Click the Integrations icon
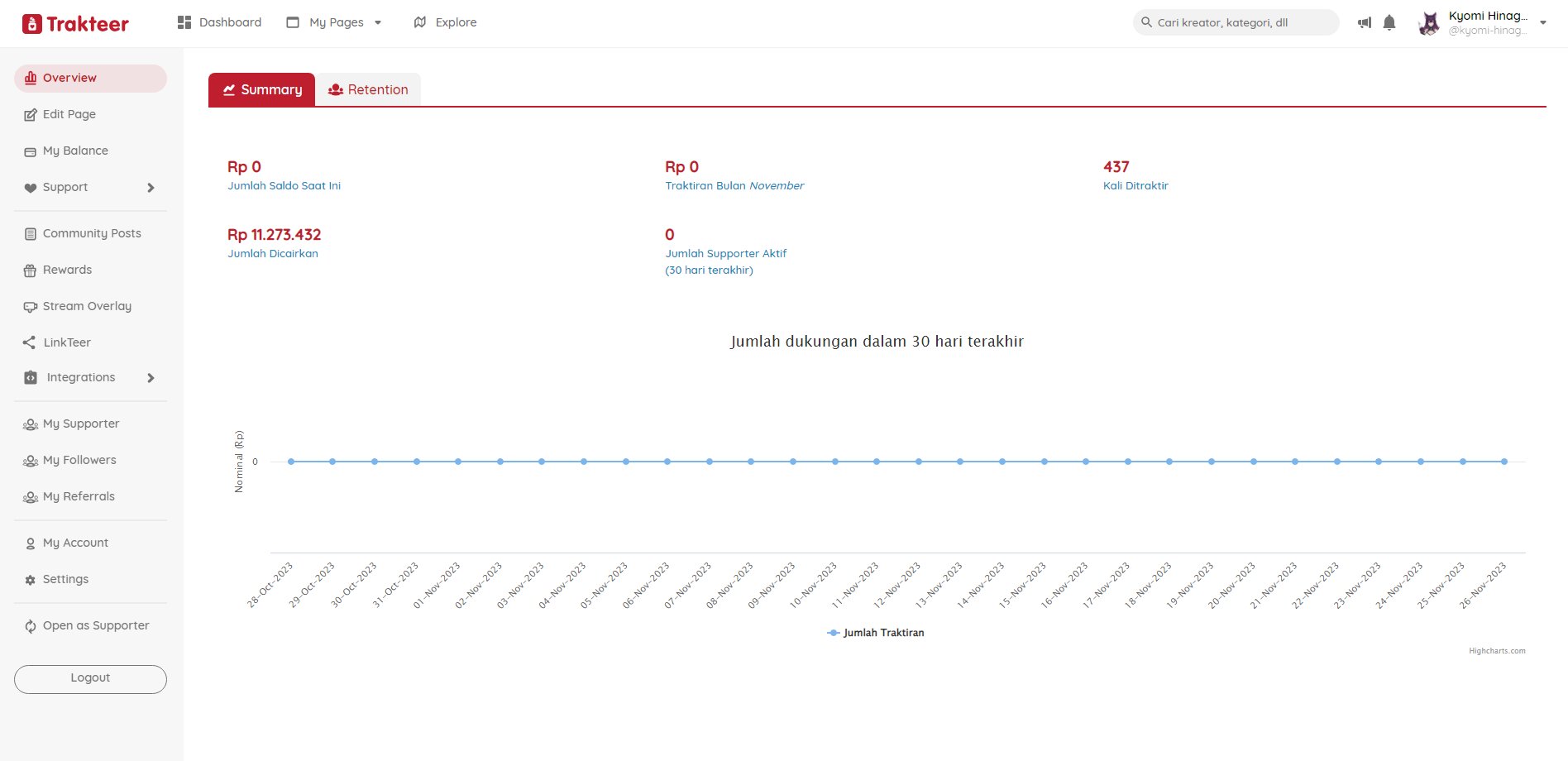 [31, 377]
